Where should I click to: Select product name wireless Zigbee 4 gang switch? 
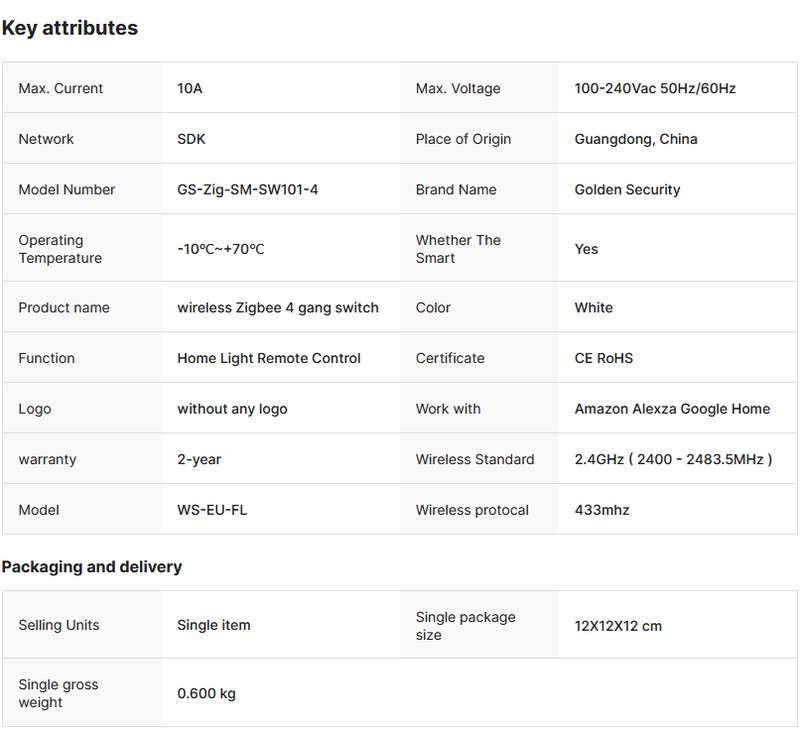click(278, 308)
